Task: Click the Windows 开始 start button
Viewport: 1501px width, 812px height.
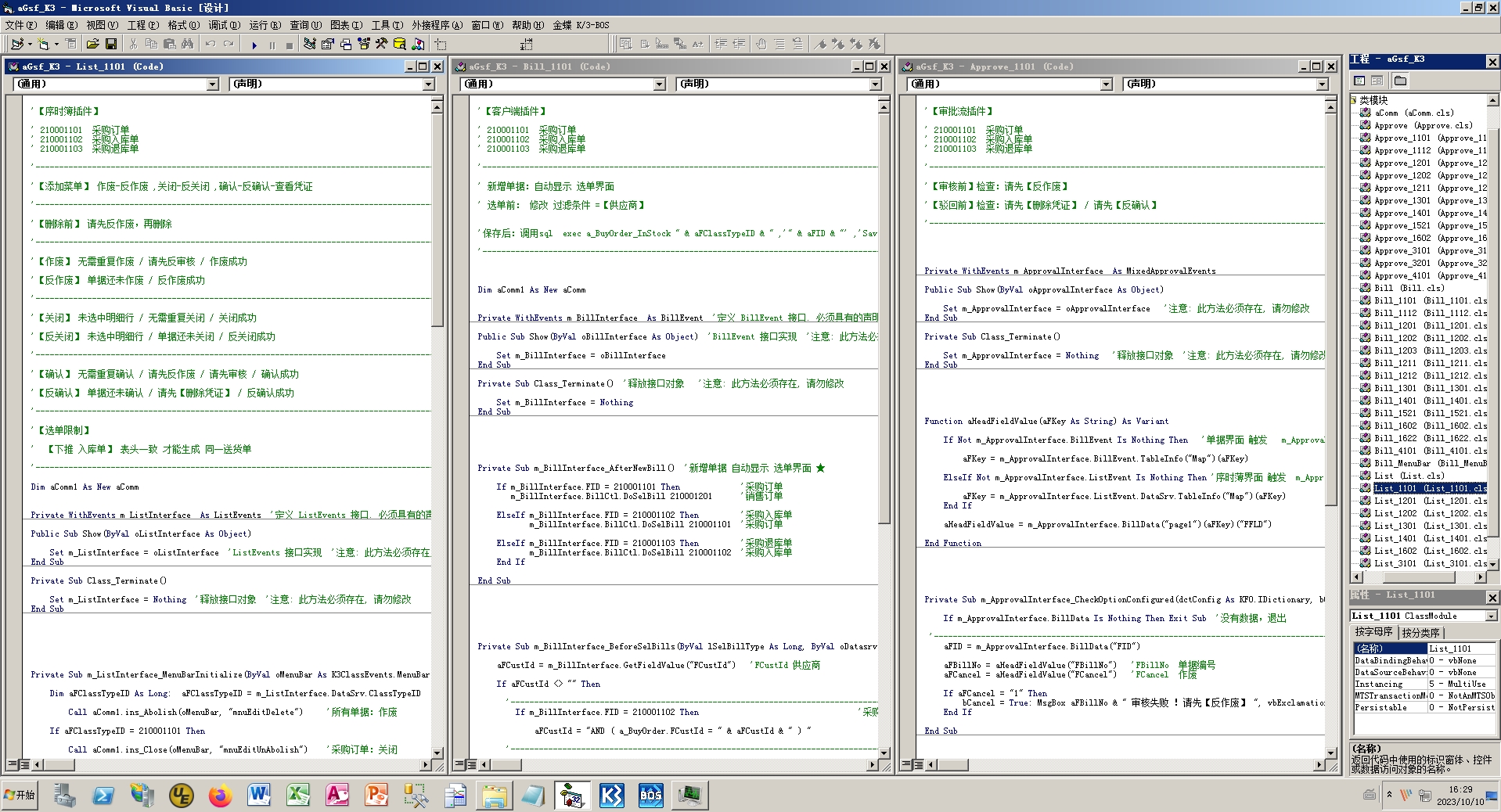Action: 20,796
